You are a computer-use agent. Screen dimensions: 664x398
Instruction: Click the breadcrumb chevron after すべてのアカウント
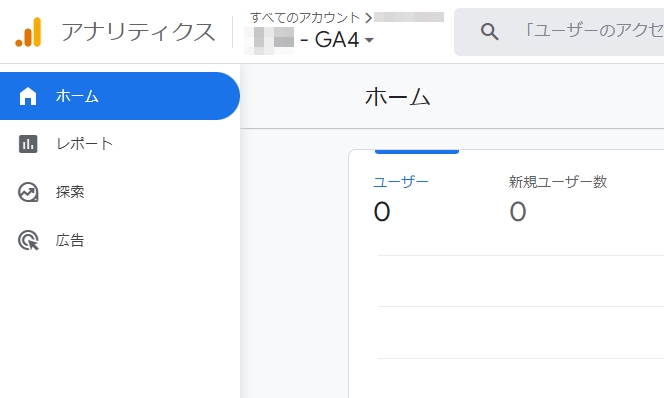368,18
